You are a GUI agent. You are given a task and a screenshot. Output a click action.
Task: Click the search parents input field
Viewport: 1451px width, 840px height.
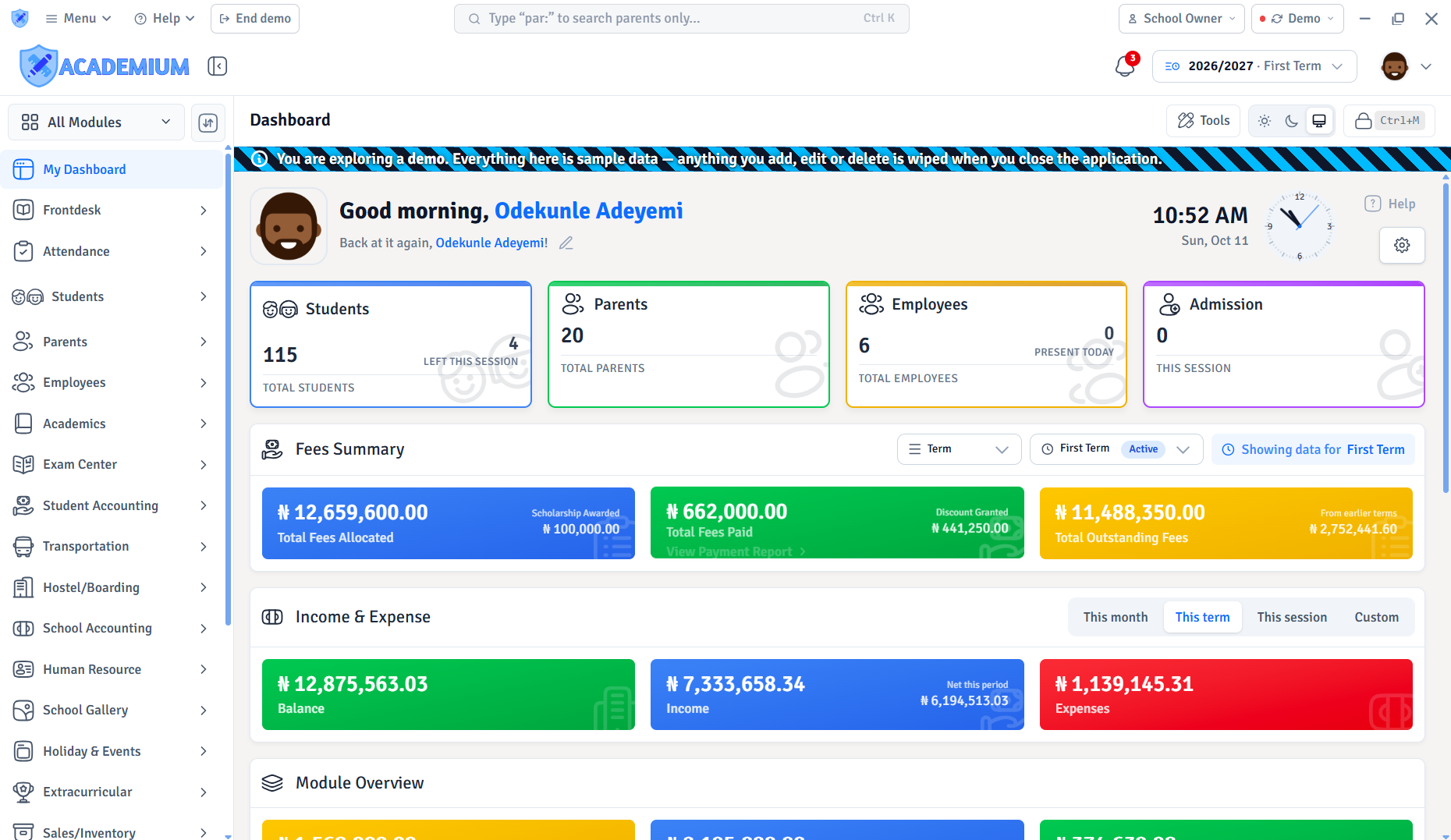tap(681, 19)
